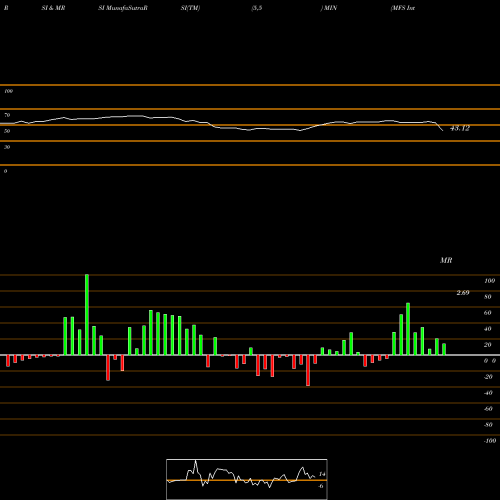
Task: Click the ') MIN' header text
Action: pos(329,8)
